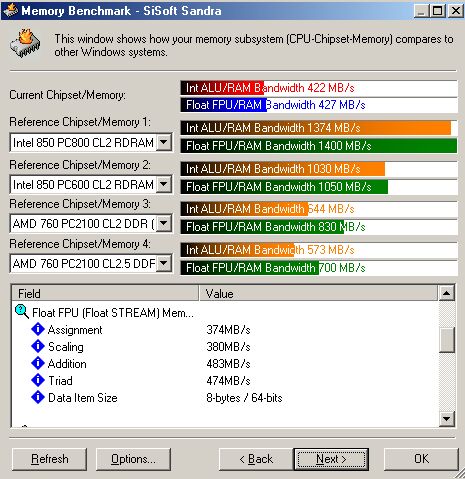
Task: Click the Float FPU/RAM Bandwidth 1050 MB/s bar
Action: point(319,187)
